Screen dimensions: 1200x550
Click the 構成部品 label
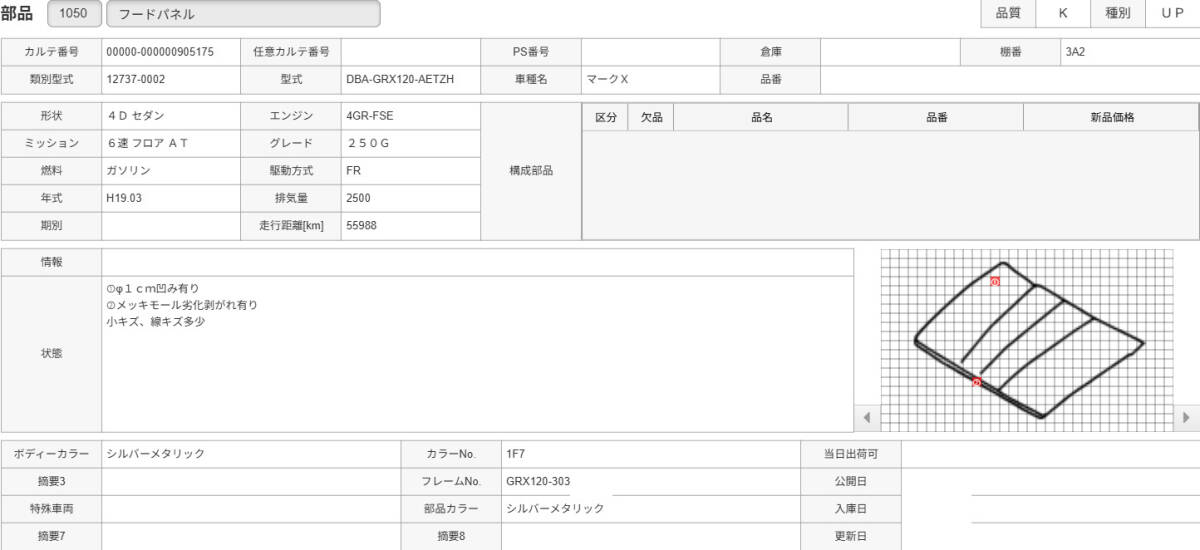tap(531, 171)
